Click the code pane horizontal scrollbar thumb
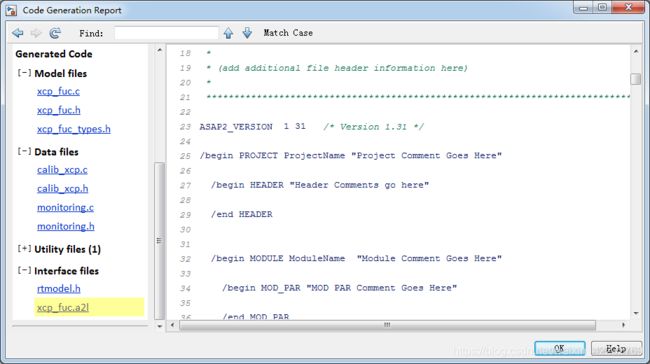 [x=387, y=325]
